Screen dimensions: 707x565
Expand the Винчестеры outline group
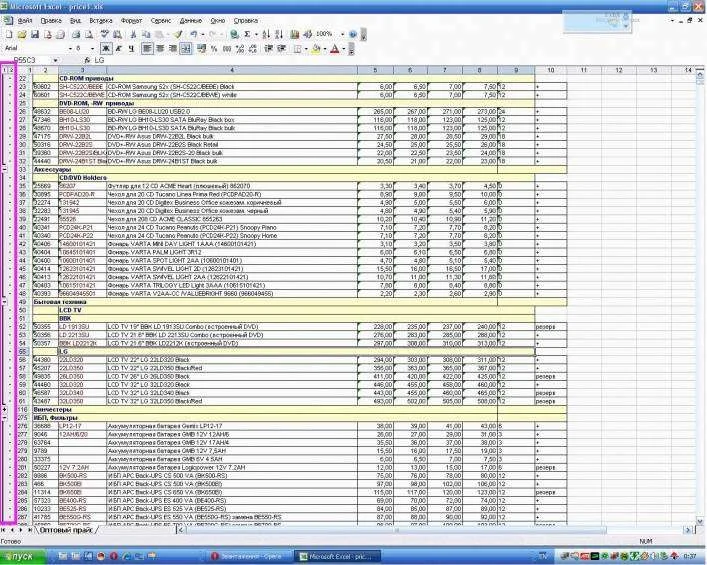click(5, 409)
